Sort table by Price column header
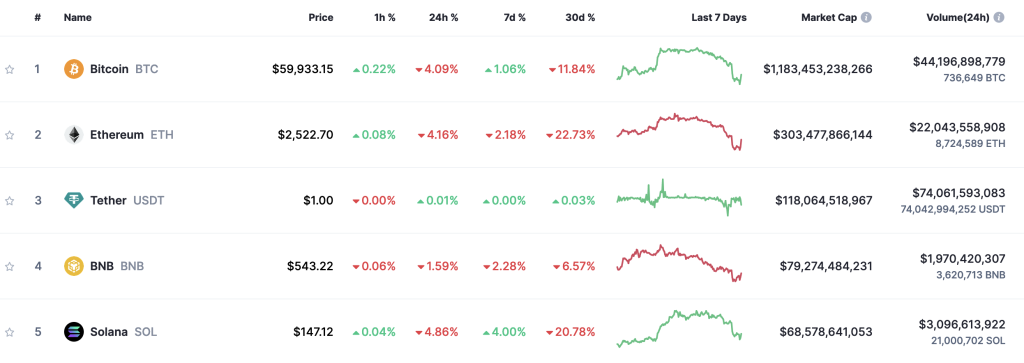Screen dimensions: 1024x363 [x=321, y=18]
